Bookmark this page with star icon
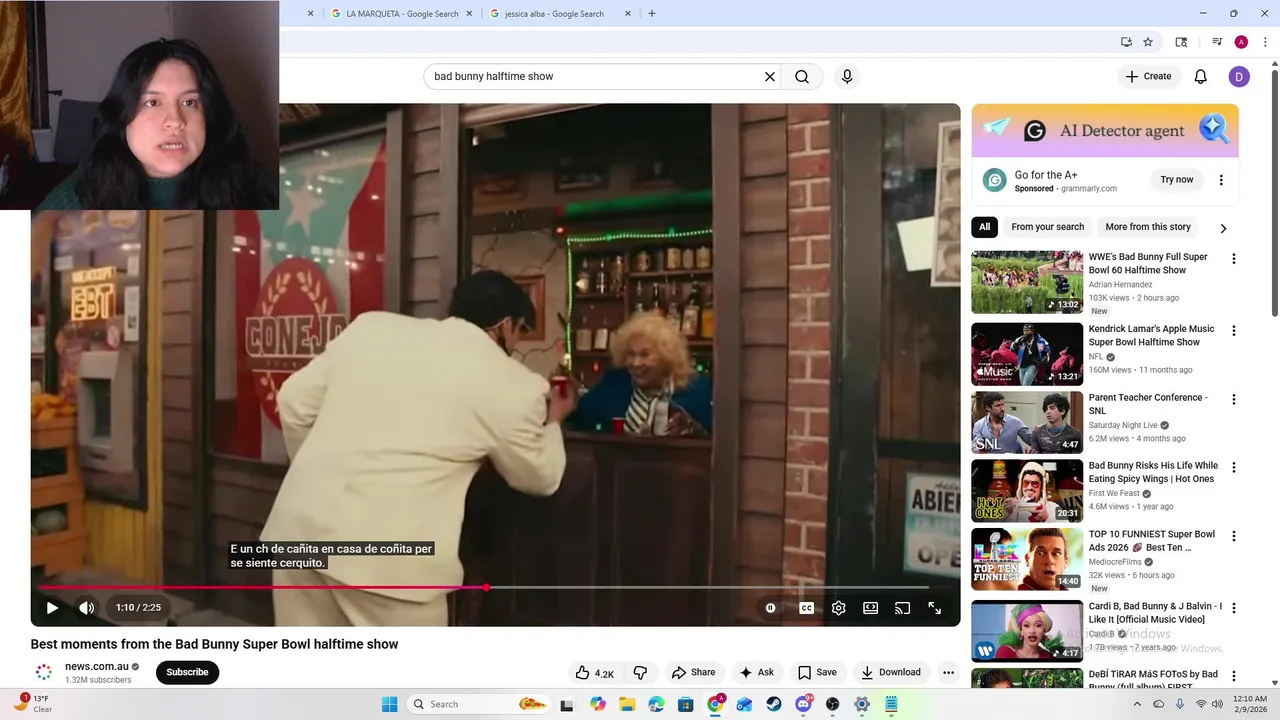The height and width of the screenshot is (720, 1280). click(x=1148, y=42)
